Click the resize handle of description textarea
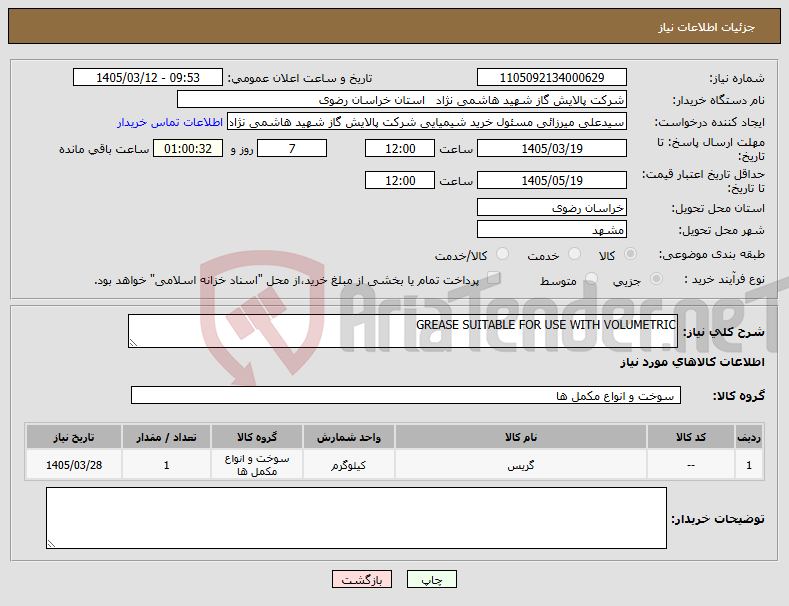 133,343
